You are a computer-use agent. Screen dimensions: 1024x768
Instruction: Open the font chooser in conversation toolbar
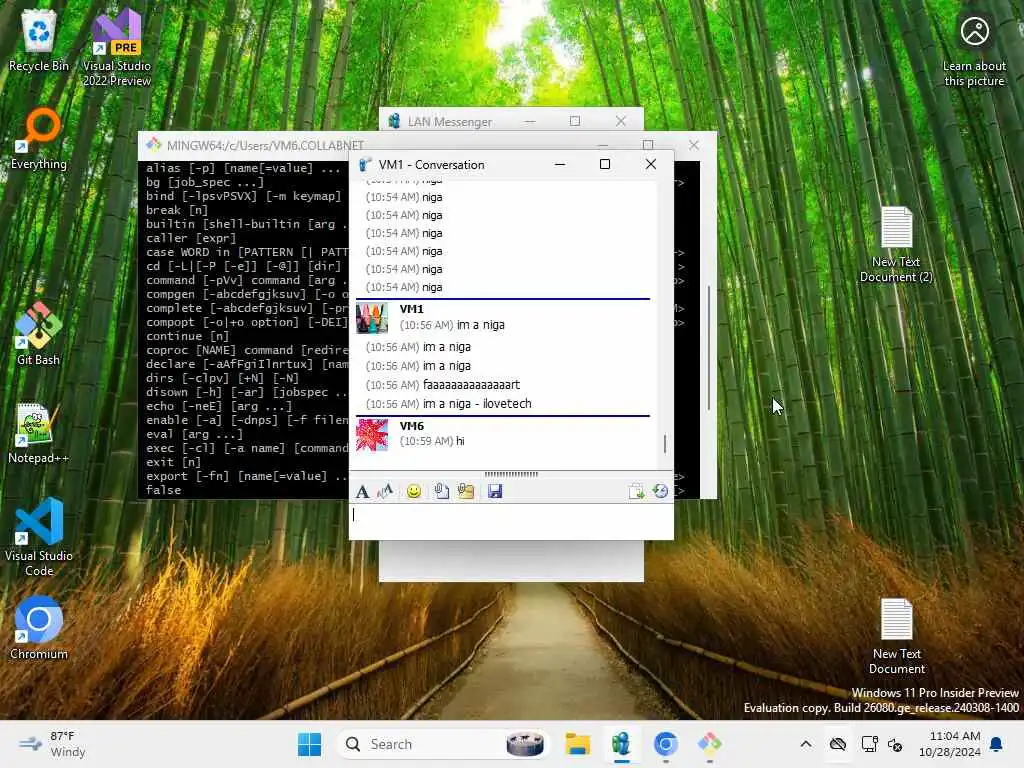coord(362,491)
